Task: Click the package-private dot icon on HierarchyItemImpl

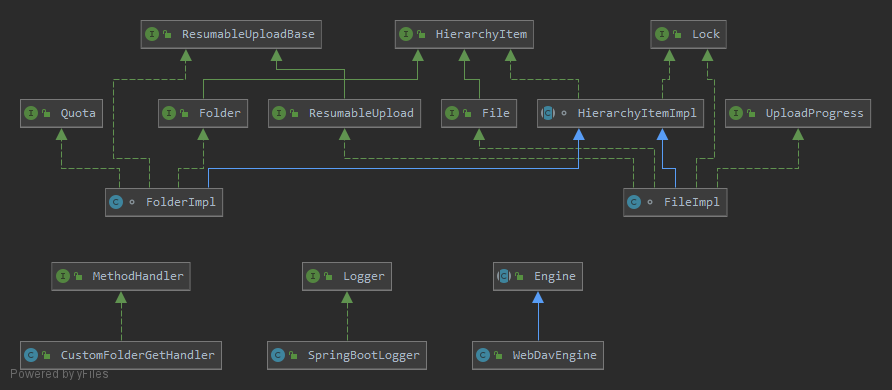Action: (564, 114)
